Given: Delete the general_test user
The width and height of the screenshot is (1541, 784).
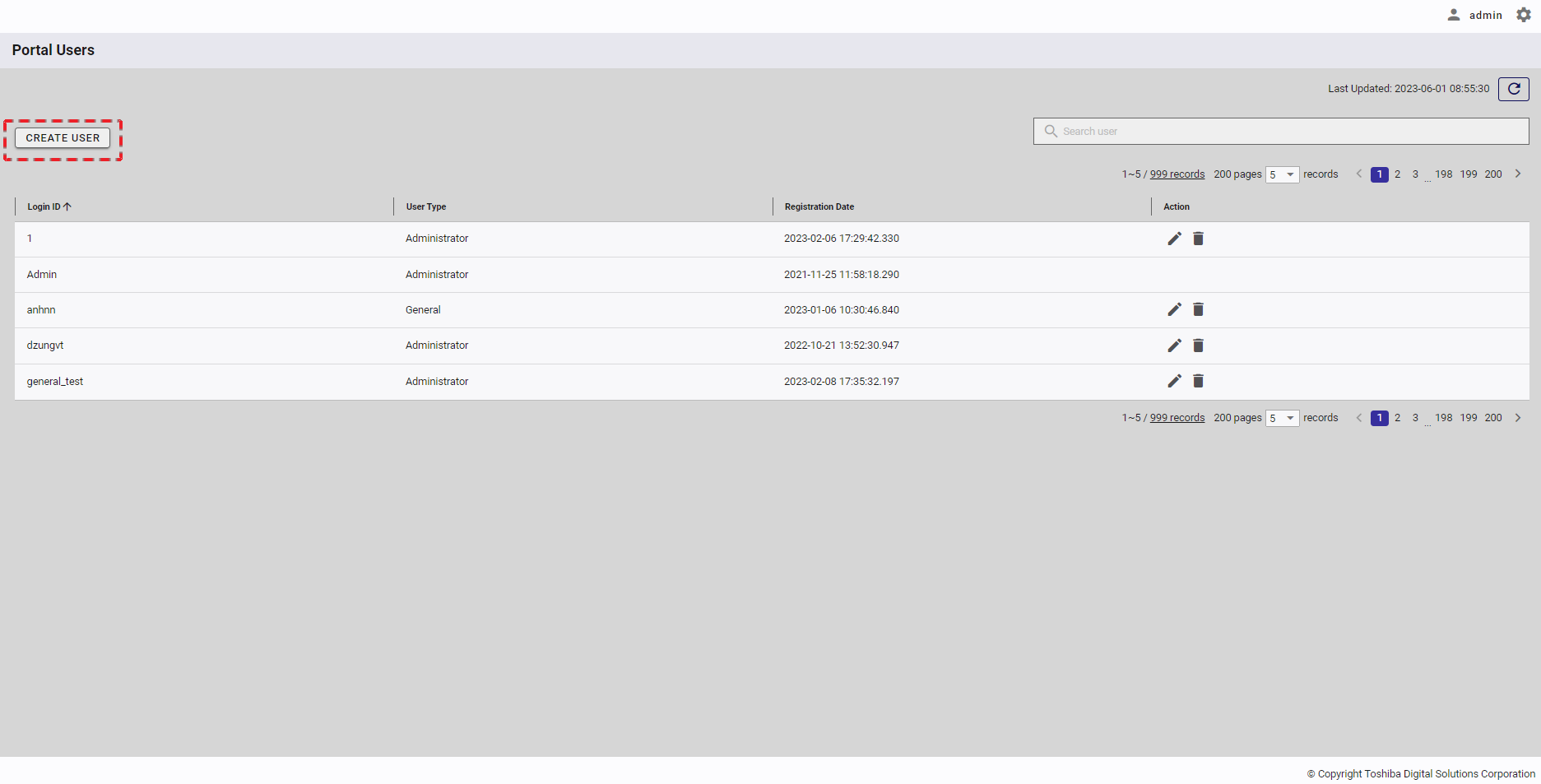Looking at the screenshot, I should (1198, 381).
